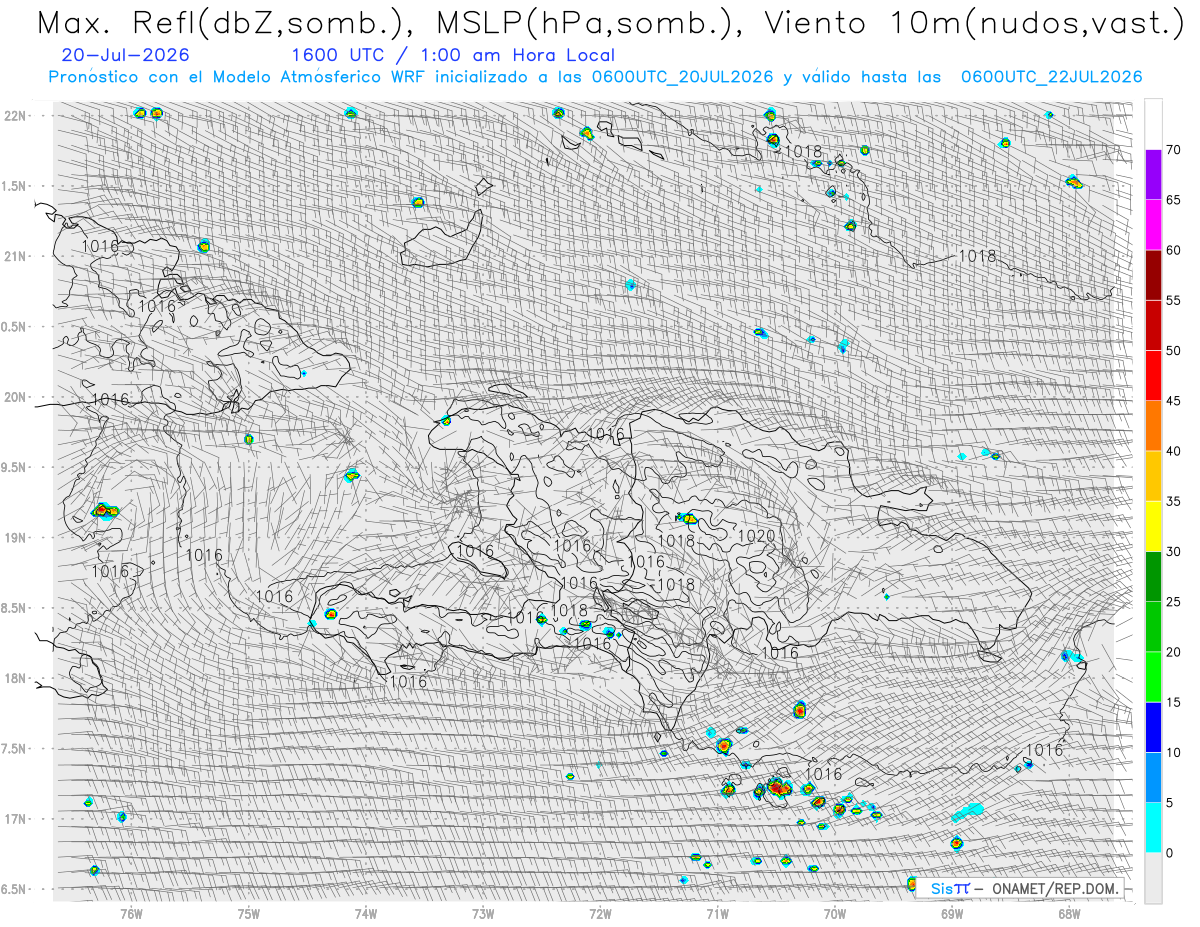The image size is (1200, 927).
Task: Pick the cyan 0–5 dBZ color segment
Action: click(1153, 827)
